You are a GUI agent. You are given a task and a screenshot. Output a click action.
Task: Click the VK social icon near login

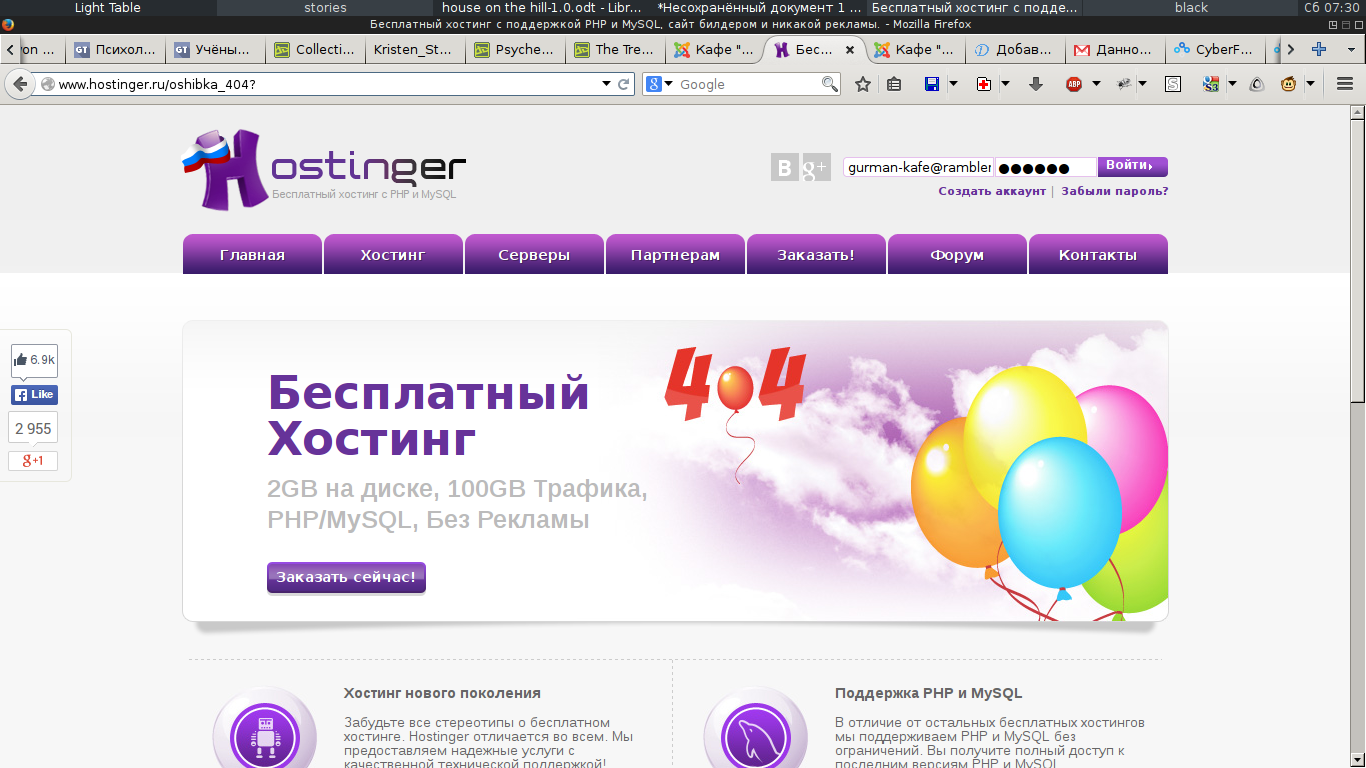784,168
